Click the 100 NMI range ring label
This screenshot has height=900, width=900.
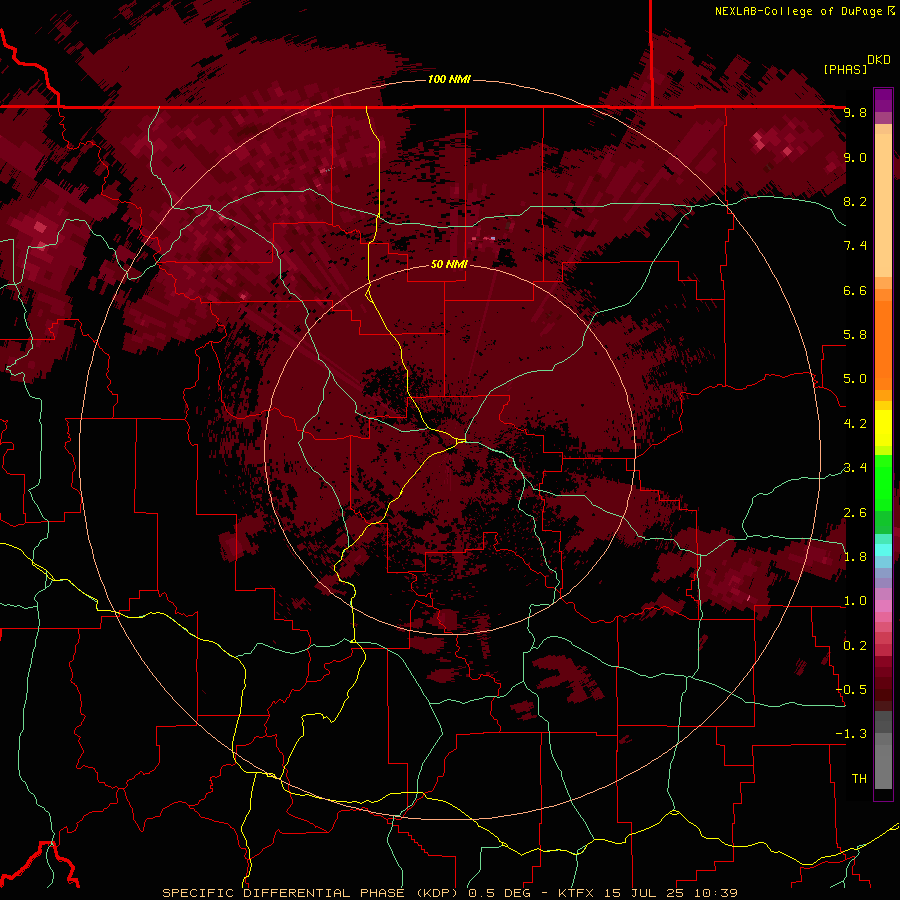coord(449,79)
